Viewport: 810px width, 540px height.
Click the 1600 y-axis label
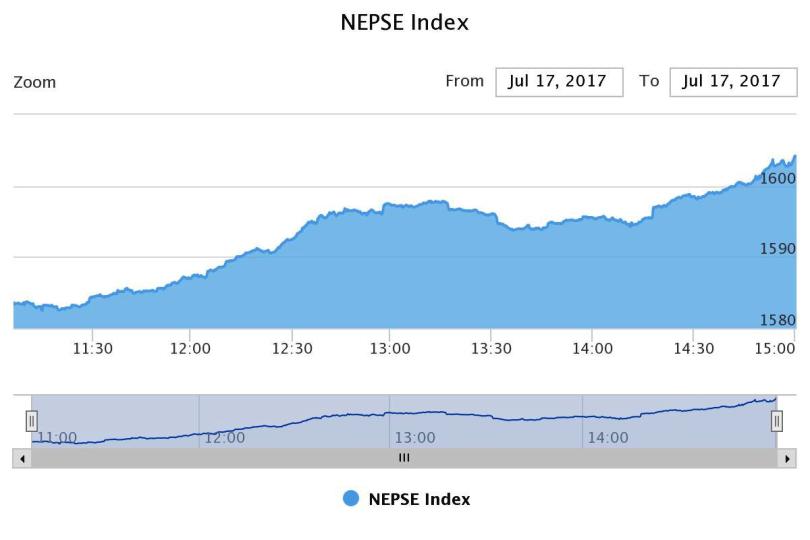(x=778, y=178)
